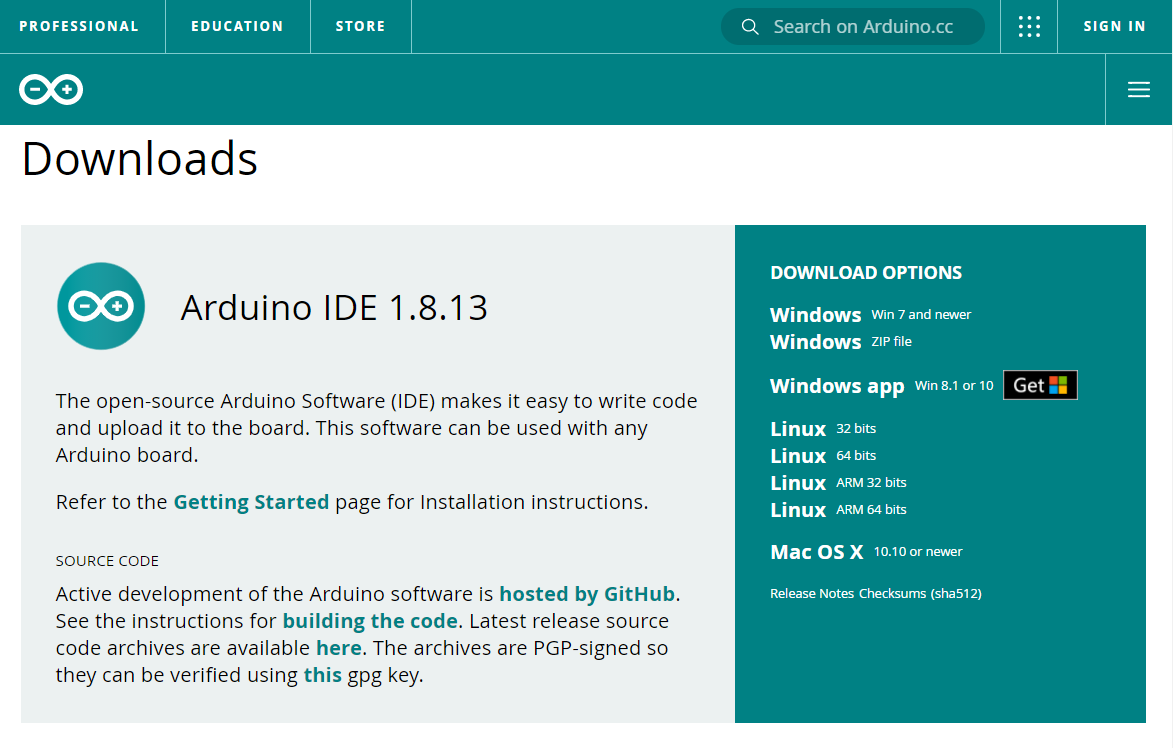Open the Release Notes link
This screenshot has height=748, width=1173.
(812, 593)
